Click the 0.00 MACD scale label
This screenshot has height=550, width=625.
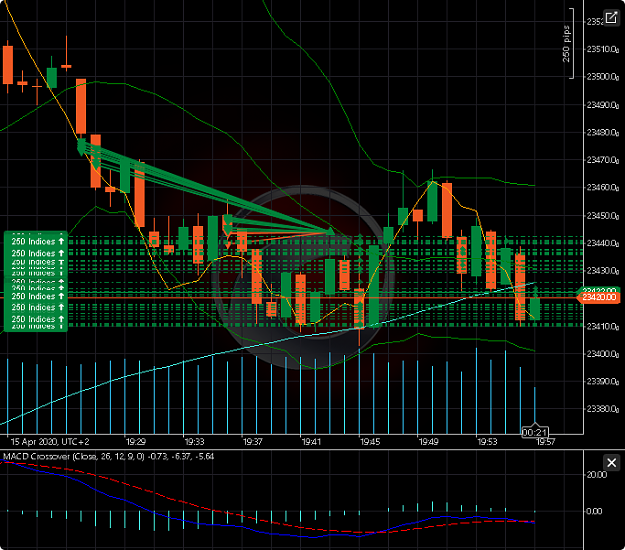594,511
